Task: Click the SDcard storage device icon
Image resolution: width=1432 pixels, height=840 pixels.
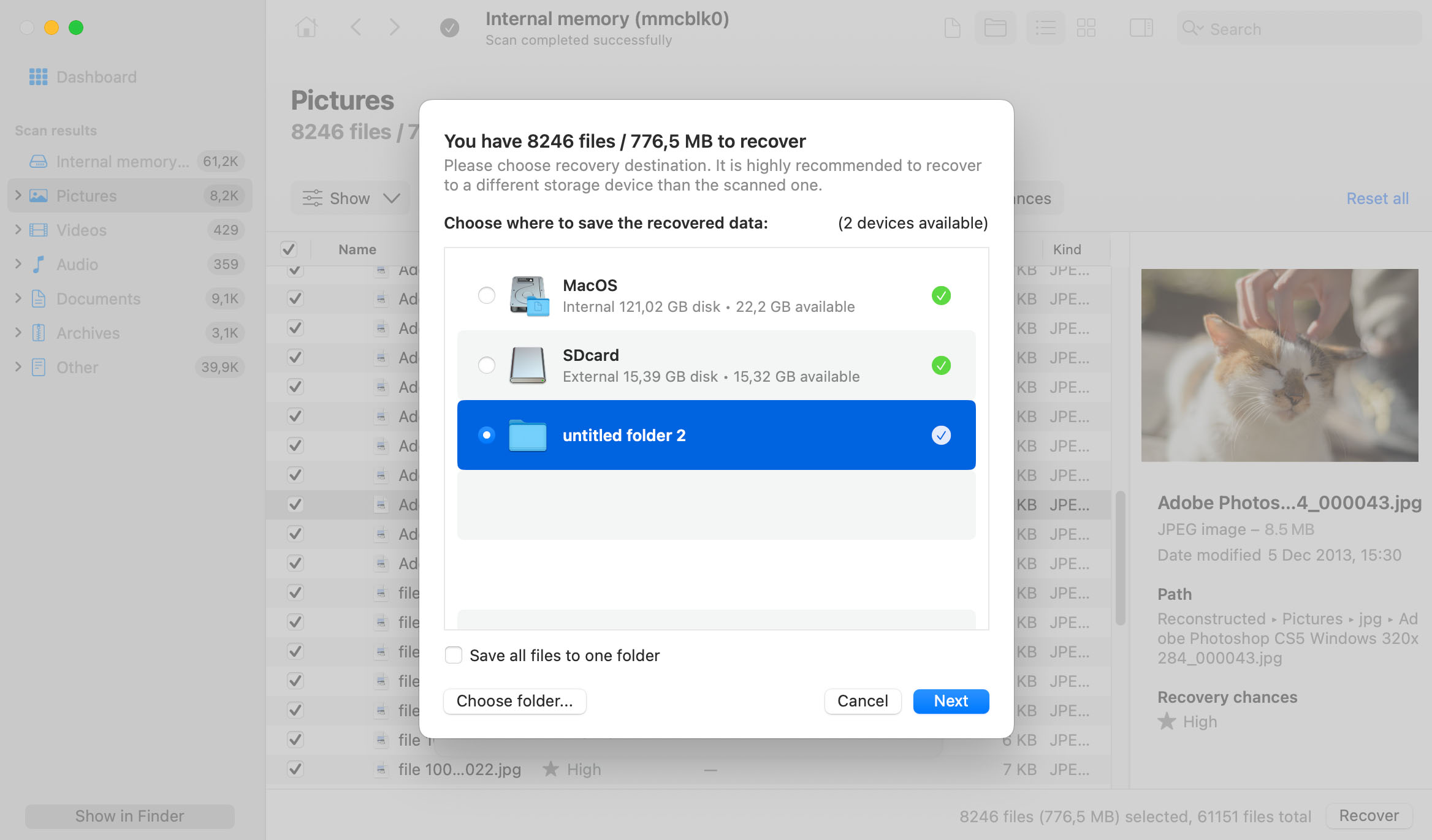Action: click(x=526, y=364)
